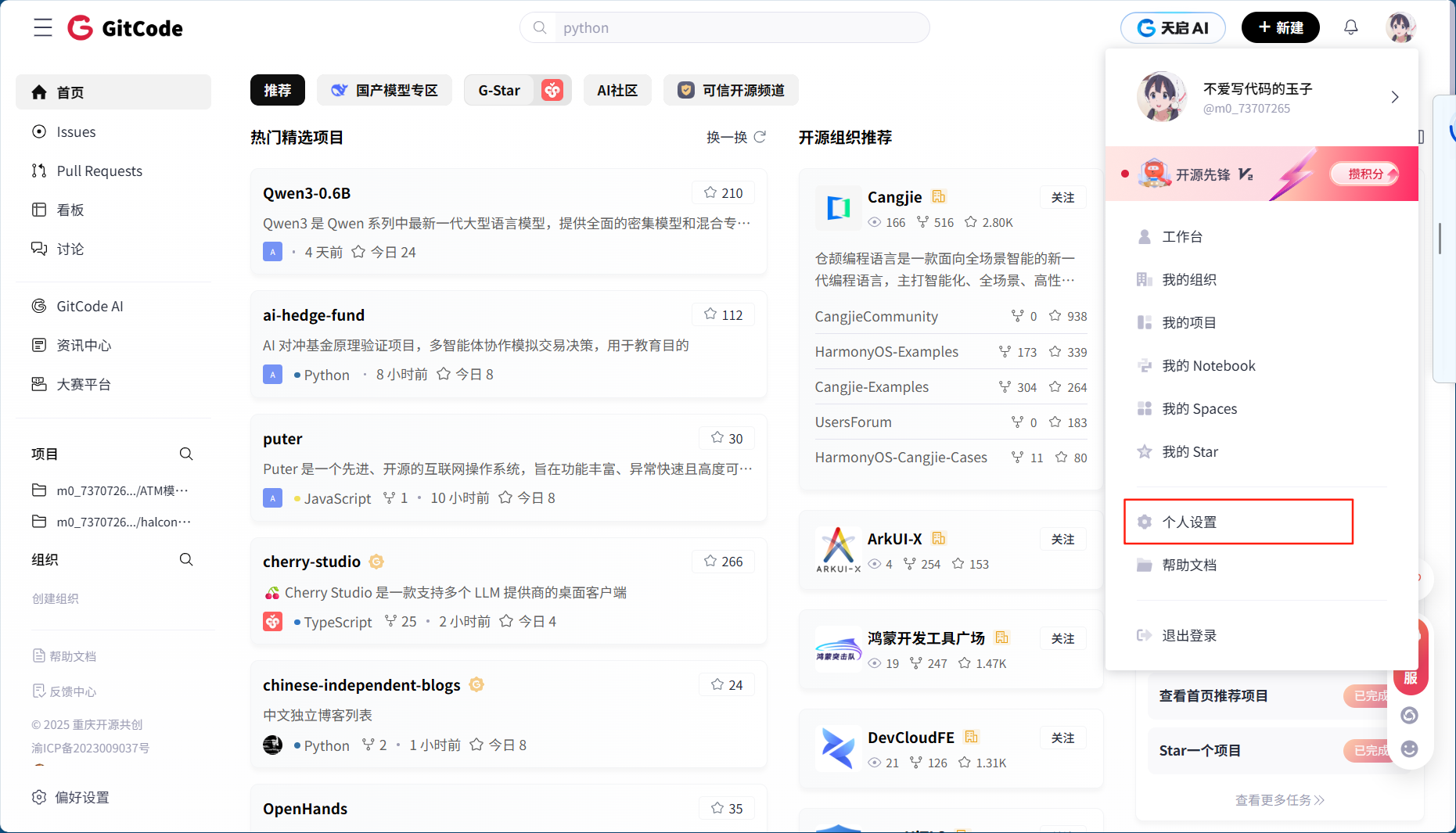Open project m0_7370726.../halcon…

(111, 522)
